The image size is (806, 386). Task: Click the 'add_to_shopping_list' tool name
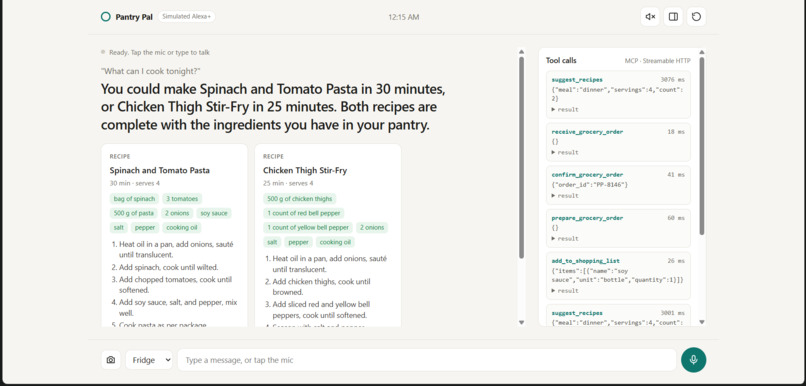pyautogui.click(x=585, y=261)
